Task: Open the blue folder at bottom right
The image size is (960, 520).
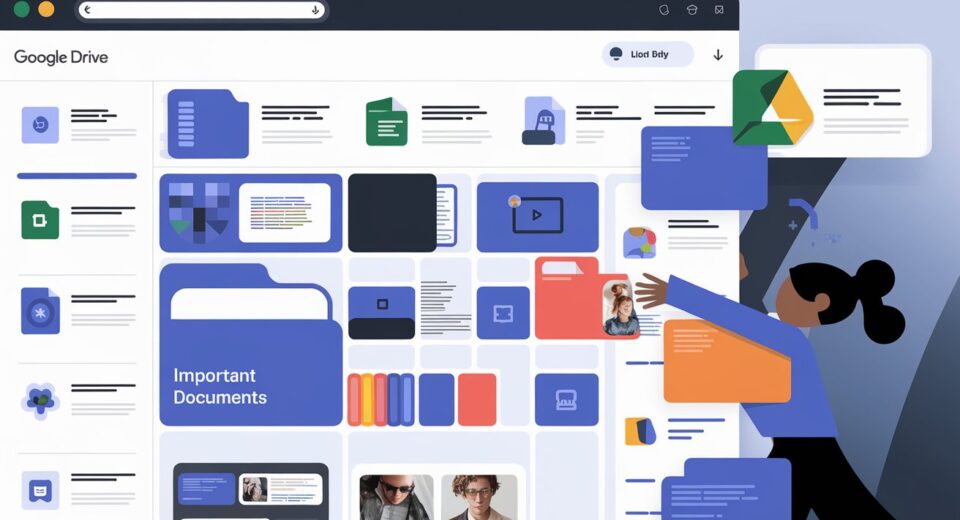Action: point(726,489)
